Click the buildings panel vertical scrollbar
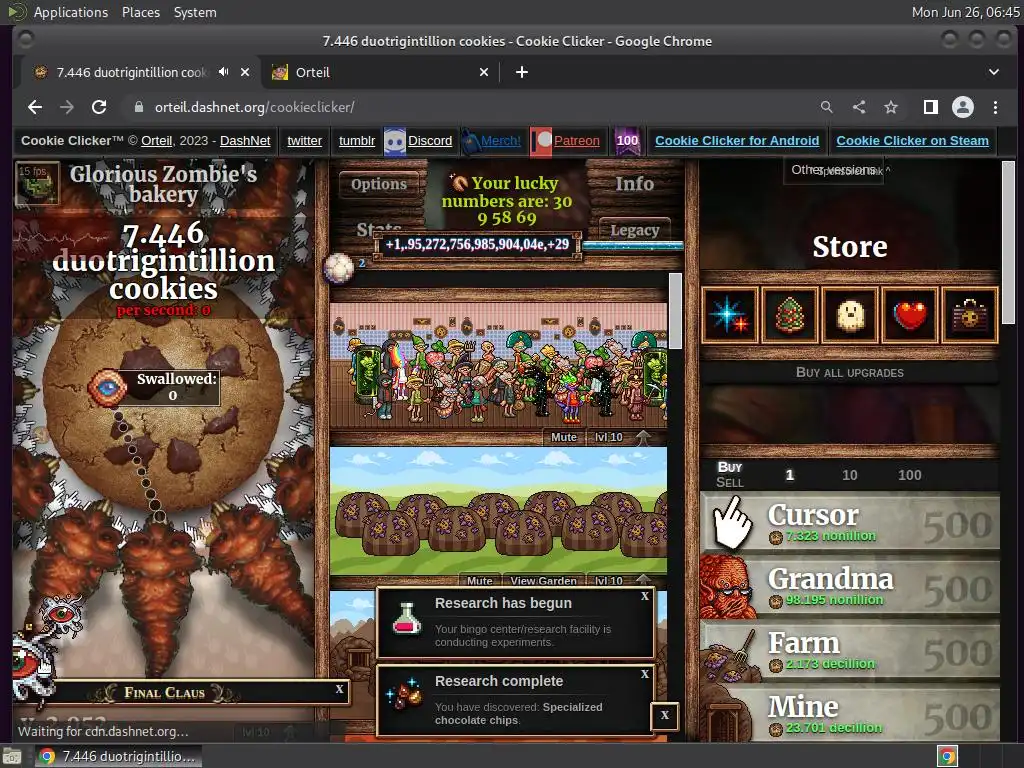This screenshot has width=1024, height=768. pos(675,310)
